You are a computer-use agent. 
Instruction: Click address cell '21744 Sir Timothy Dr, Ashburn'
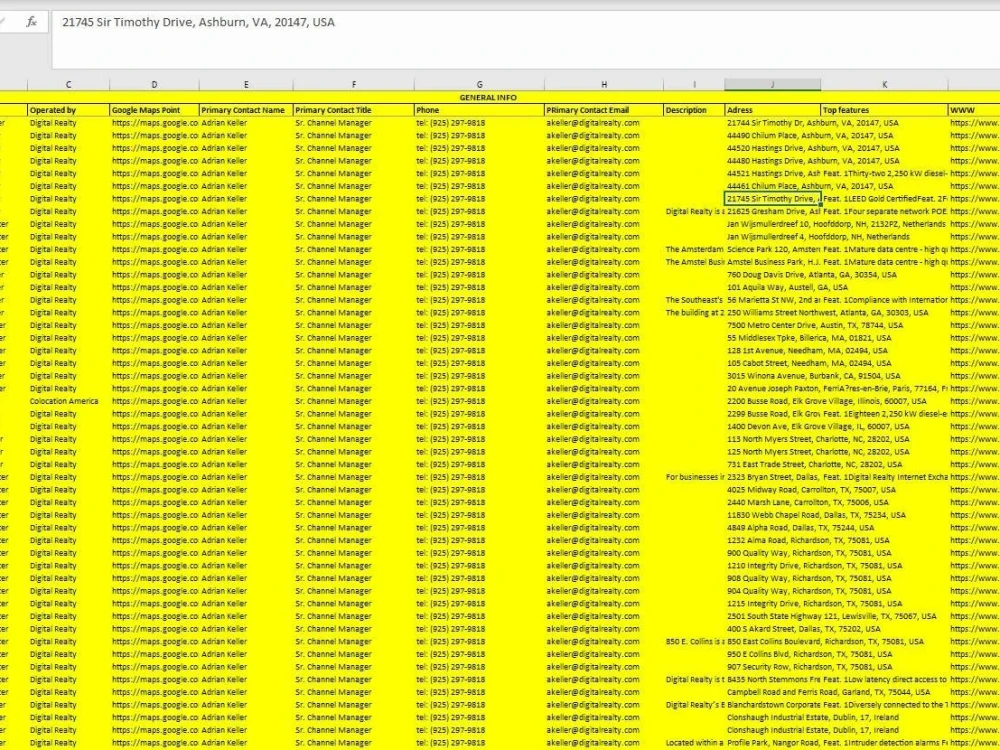[x=773, y=123]
